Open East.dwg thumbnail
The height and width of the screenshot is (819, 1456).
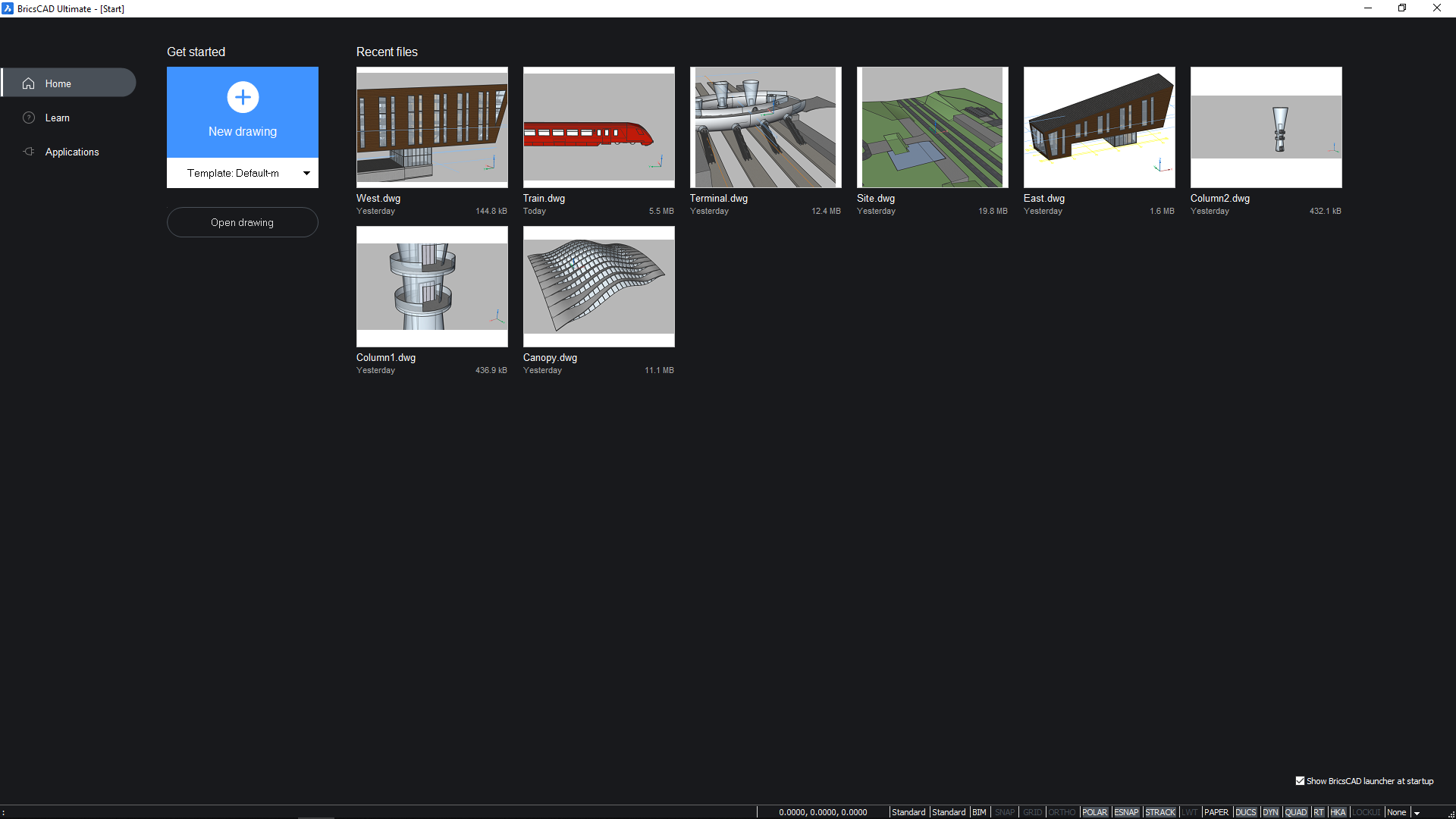click(1100, 127)
